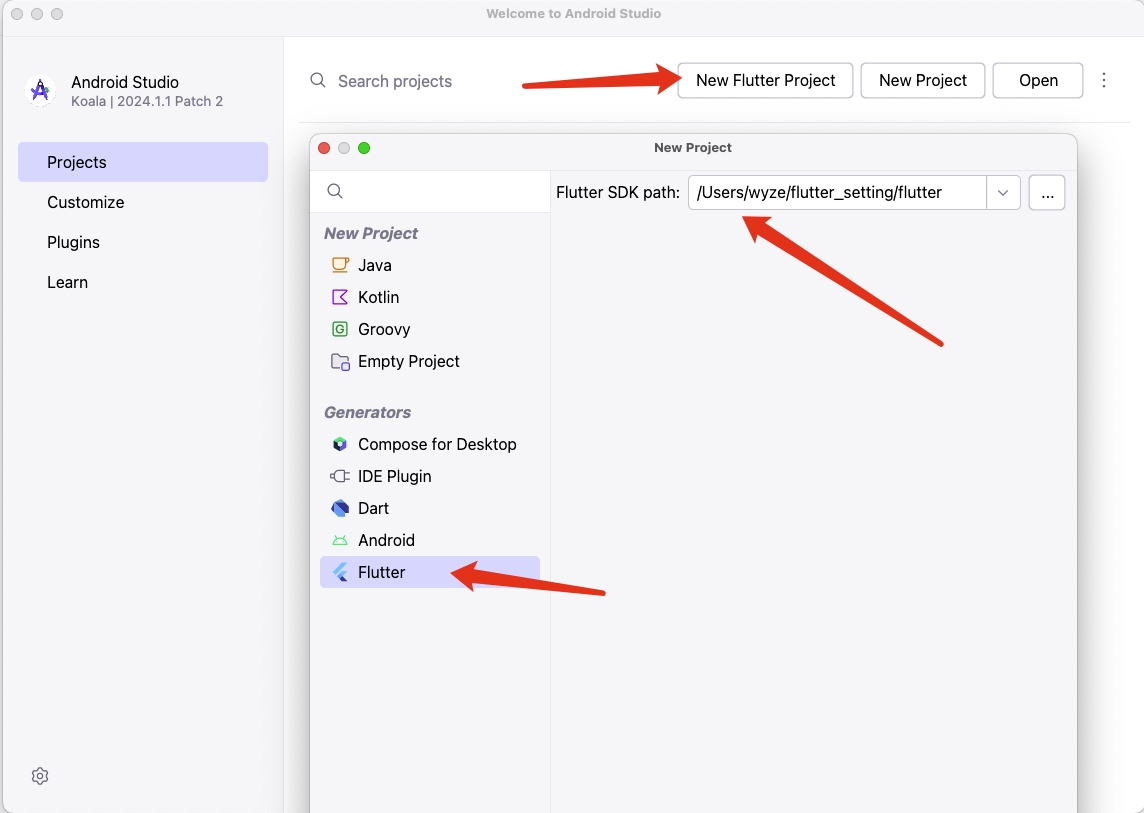Focus the New Project dialog search field

pyautogui.click(x=430, y=191)
